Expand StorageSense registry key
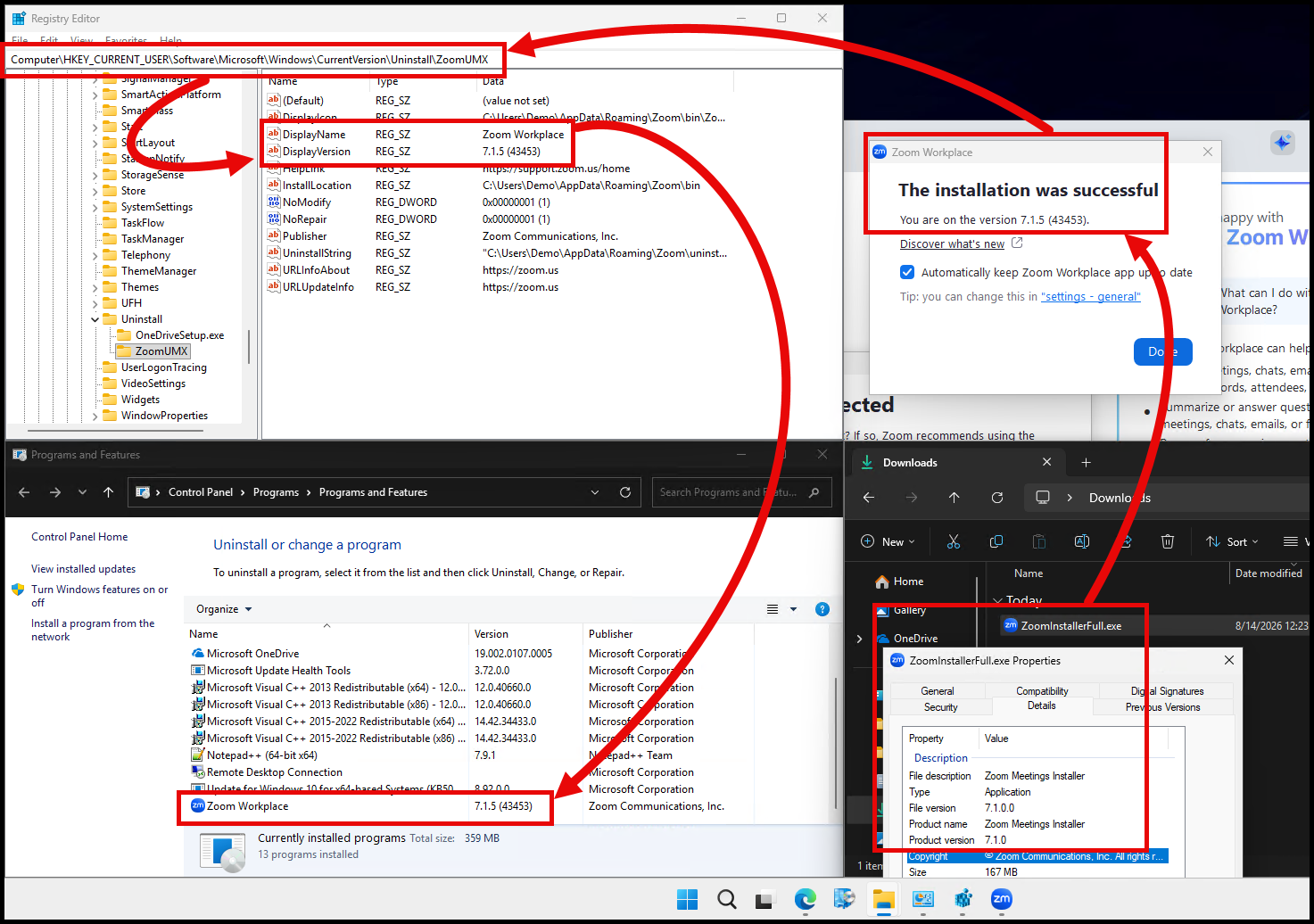Screen dimensions: 1314x924 click(95, 175)
